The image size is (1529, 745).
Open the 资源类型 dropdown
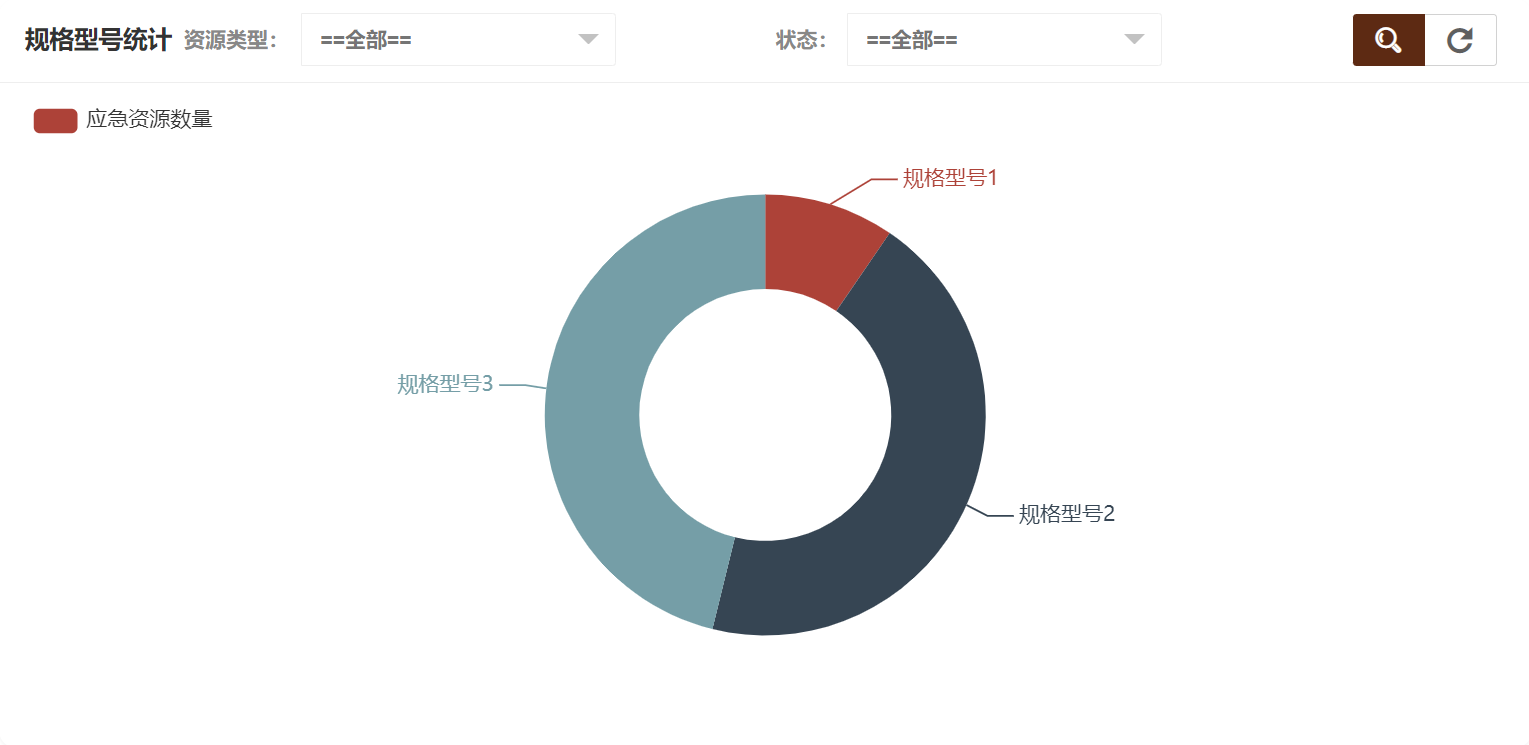pyautogui.click(x=458, y=40)
